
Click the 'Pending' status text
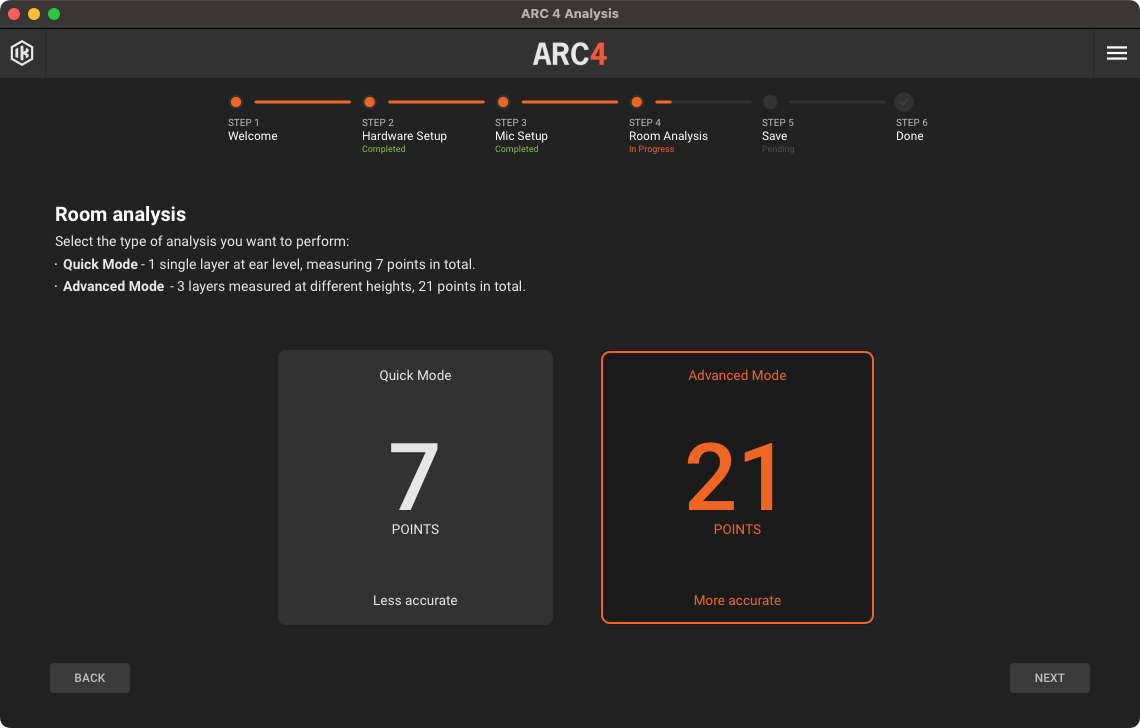pos(778,149)
